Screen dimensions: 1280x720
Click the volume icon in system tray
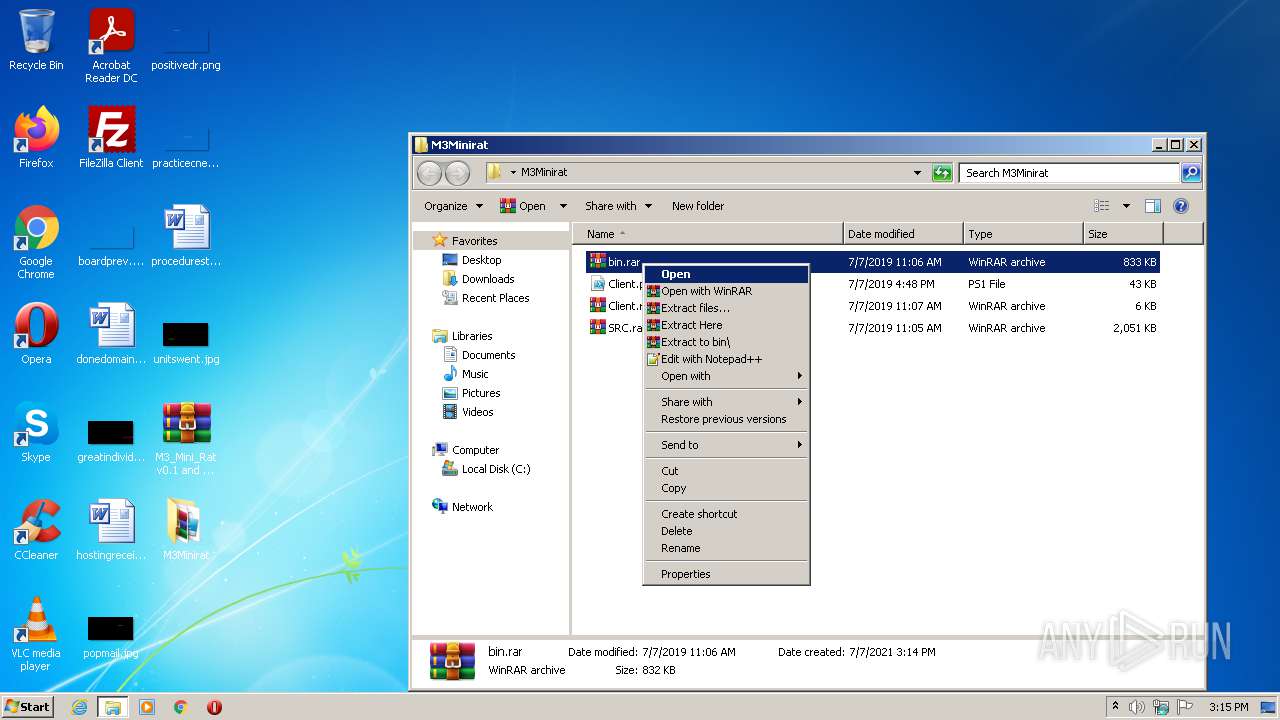(x=1137, y=707)
